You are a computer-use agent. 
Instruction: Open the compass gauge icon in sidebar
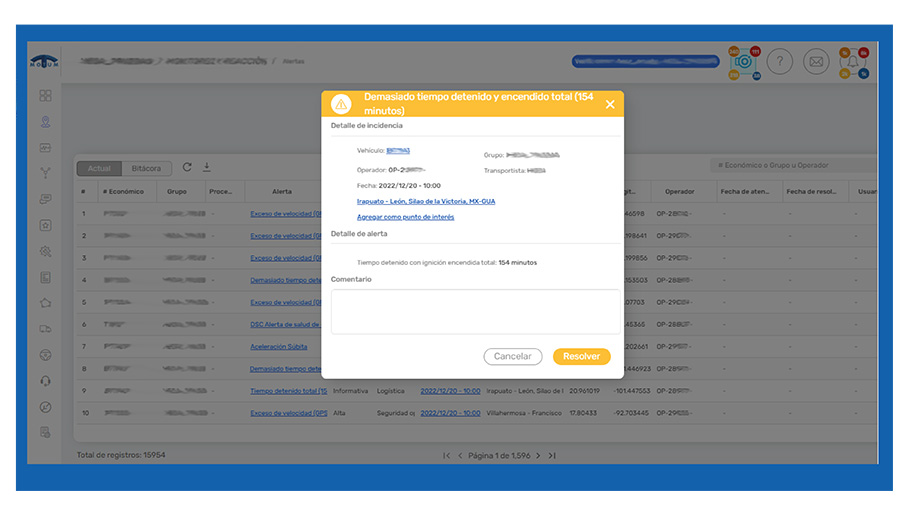pyautogui.click(x=46, y=407)
